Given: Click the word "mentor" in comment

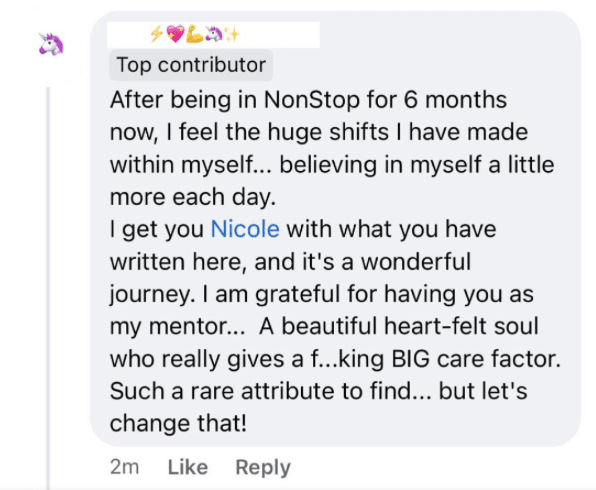Looking at the screenshot, I should click(x=193, y=327).
